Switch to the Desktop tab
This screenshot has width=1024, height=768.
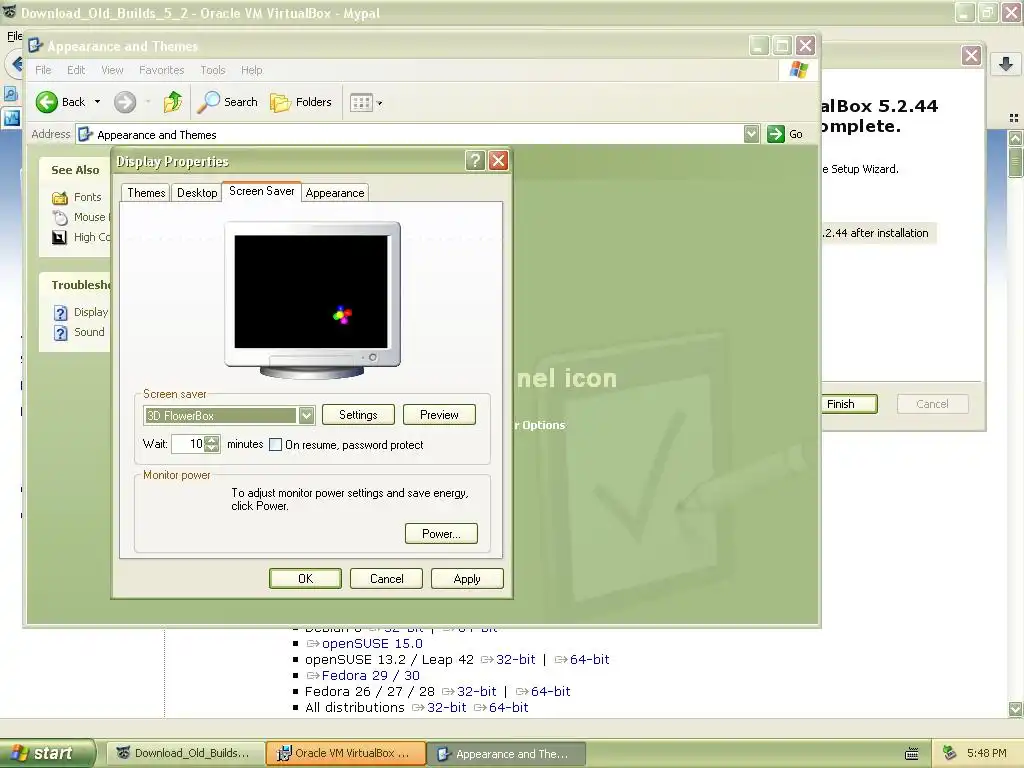pos(197,193)
